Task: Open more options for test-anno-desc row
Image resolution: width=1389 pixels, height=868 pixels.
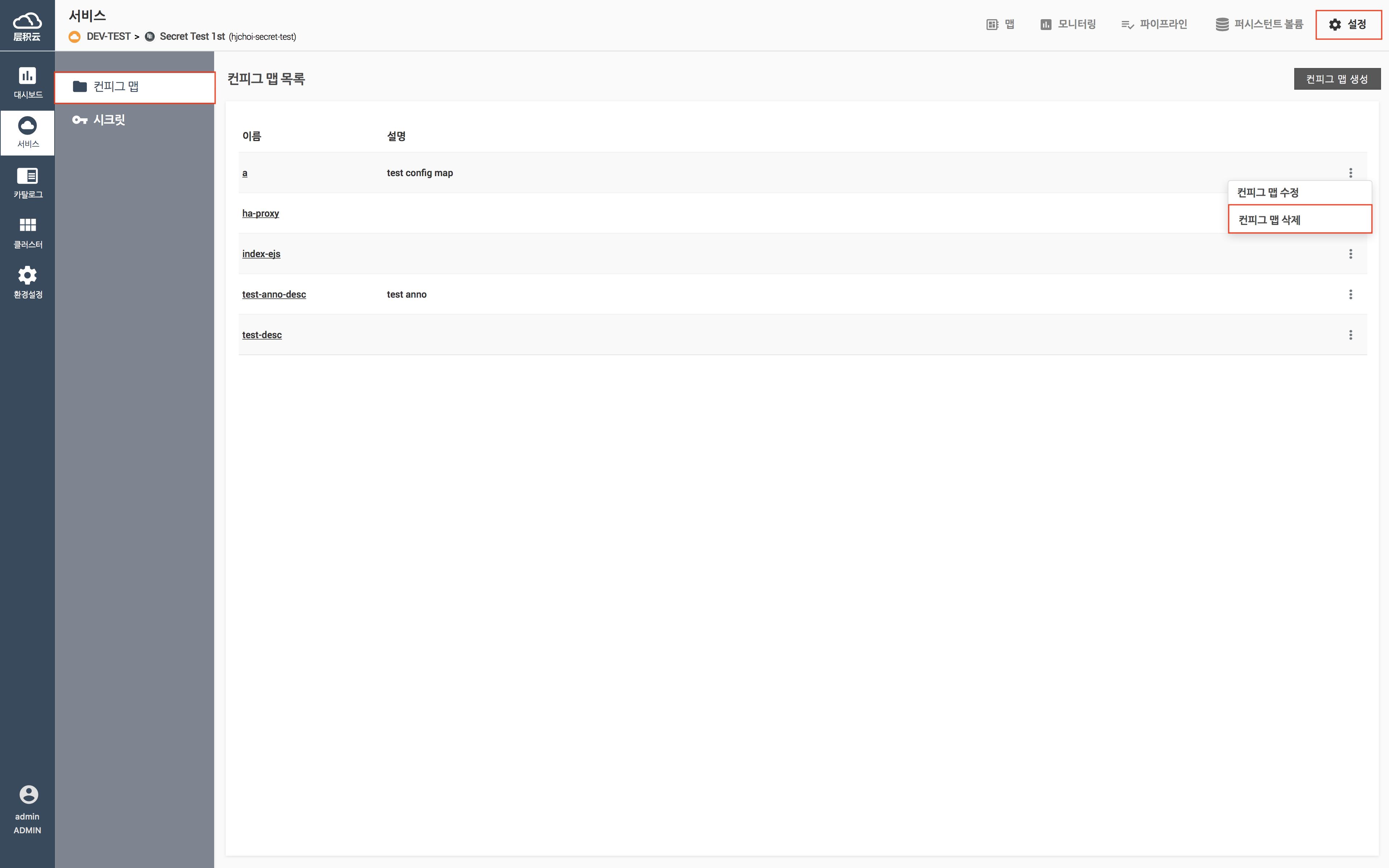Action: (x=1351, y=294)
